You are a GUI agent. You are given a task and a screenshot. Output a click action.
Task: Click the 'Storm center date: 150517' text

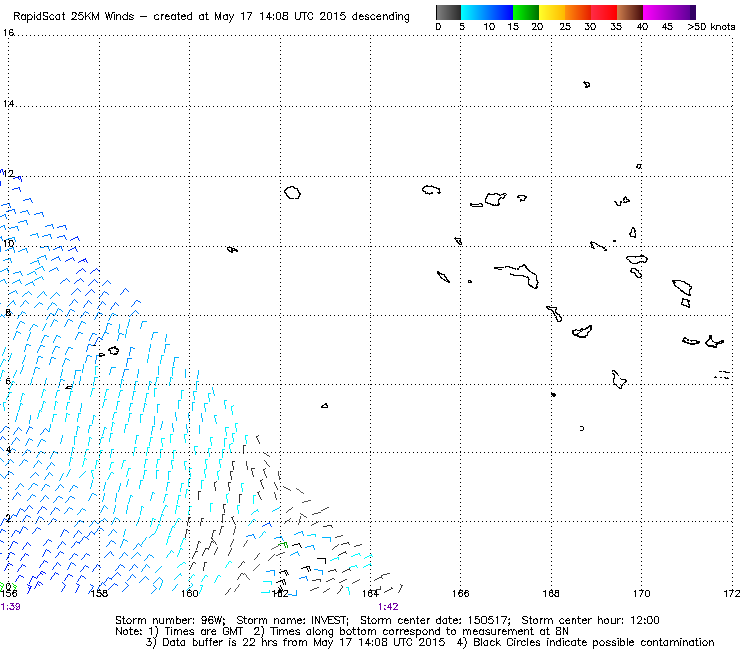(x=435, y=620)
